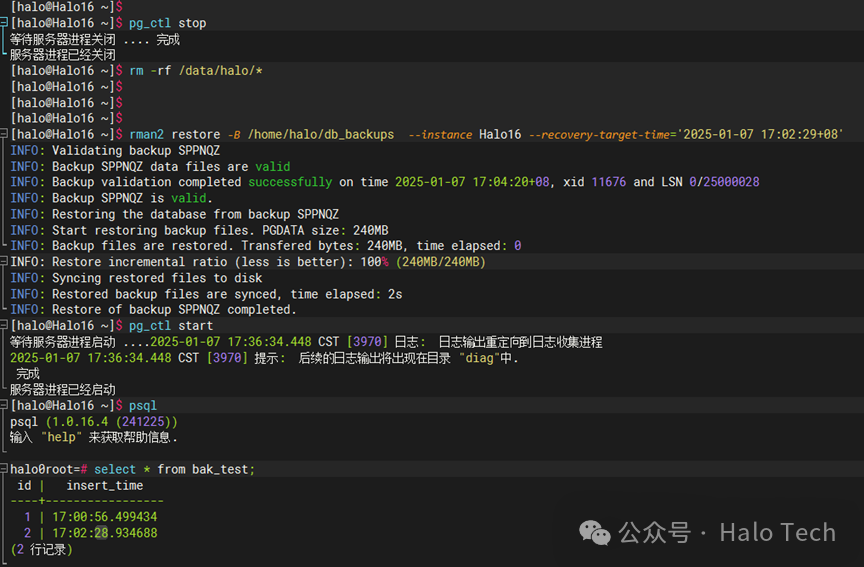Select the value "17:00:56.499434"
The width and height of the screenshot is (864, 567).
point(105,517)
